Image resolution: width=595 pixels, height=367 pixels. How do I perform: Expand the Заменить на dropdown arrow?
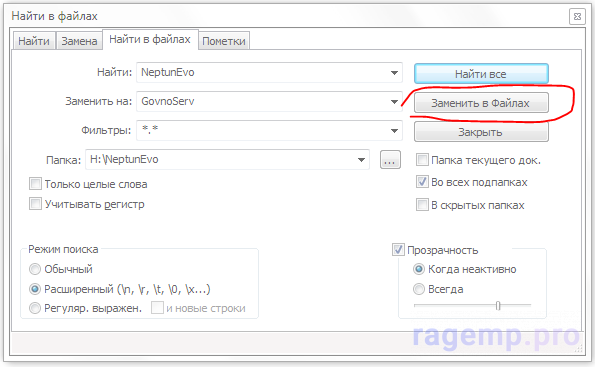click(394, 102)
